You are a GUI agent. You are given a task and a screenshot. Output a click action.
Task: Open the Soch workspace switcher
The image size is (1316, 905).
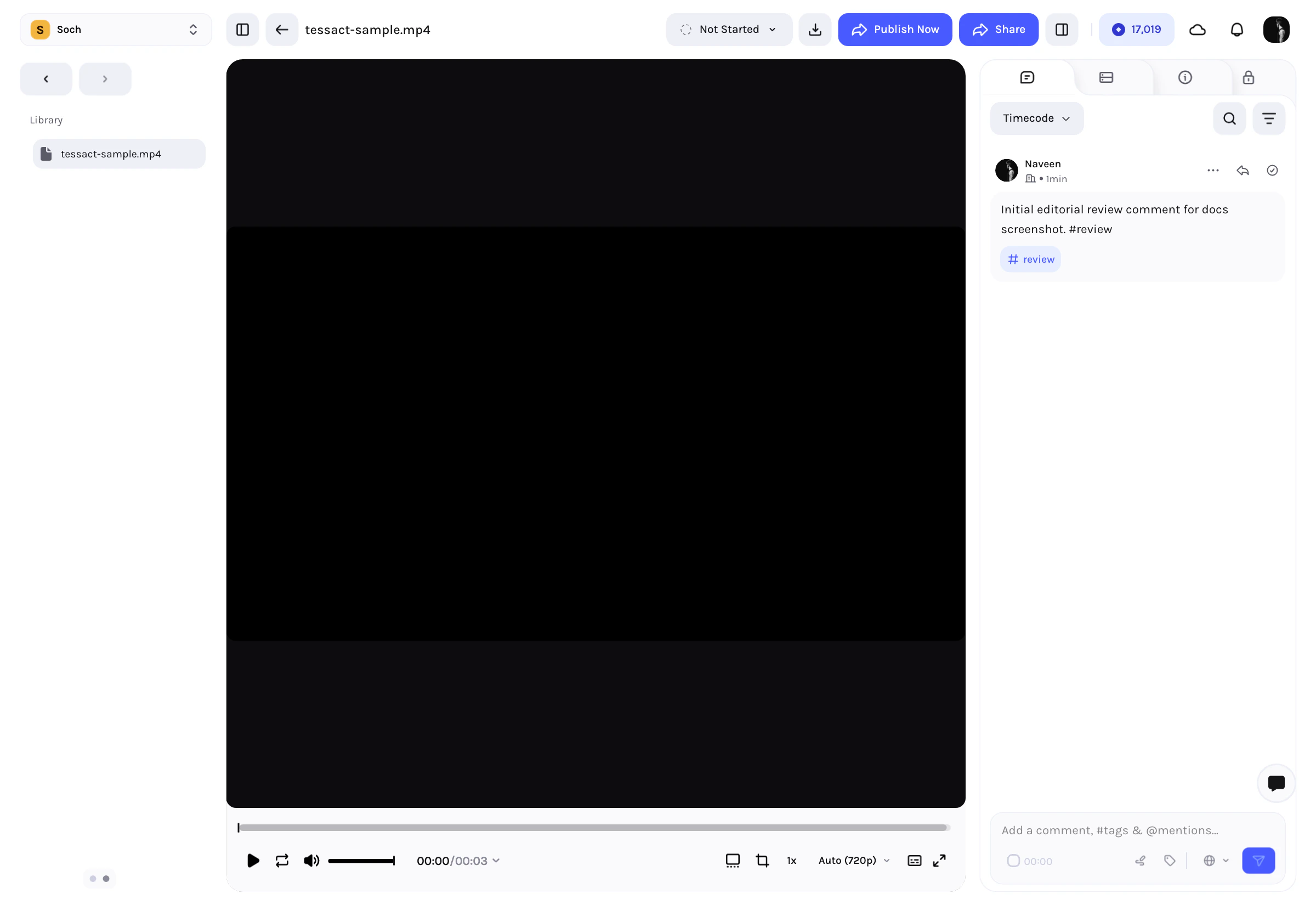point(116,30)
